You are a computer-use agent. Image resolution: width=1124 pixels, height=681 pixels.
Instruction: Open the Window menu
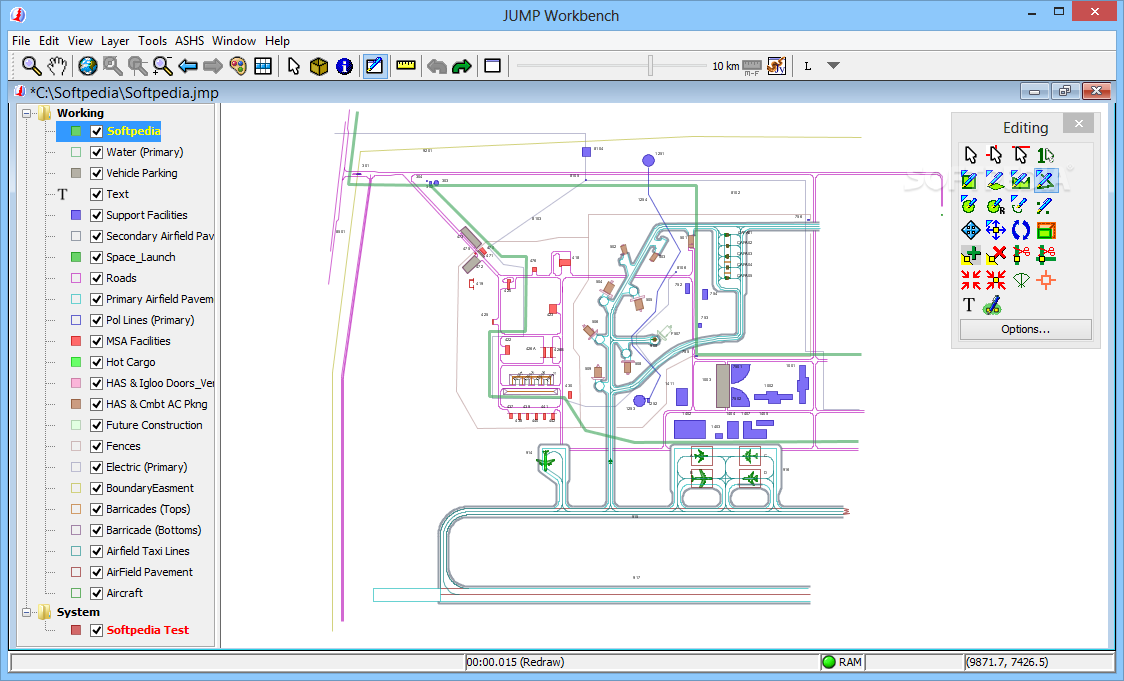[234, 41]
